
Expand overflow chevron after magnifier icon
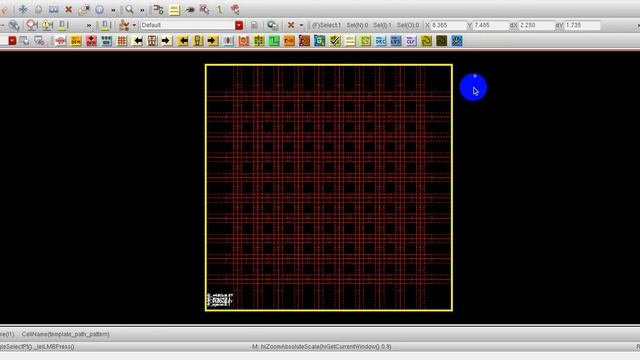tap(142, 9)
